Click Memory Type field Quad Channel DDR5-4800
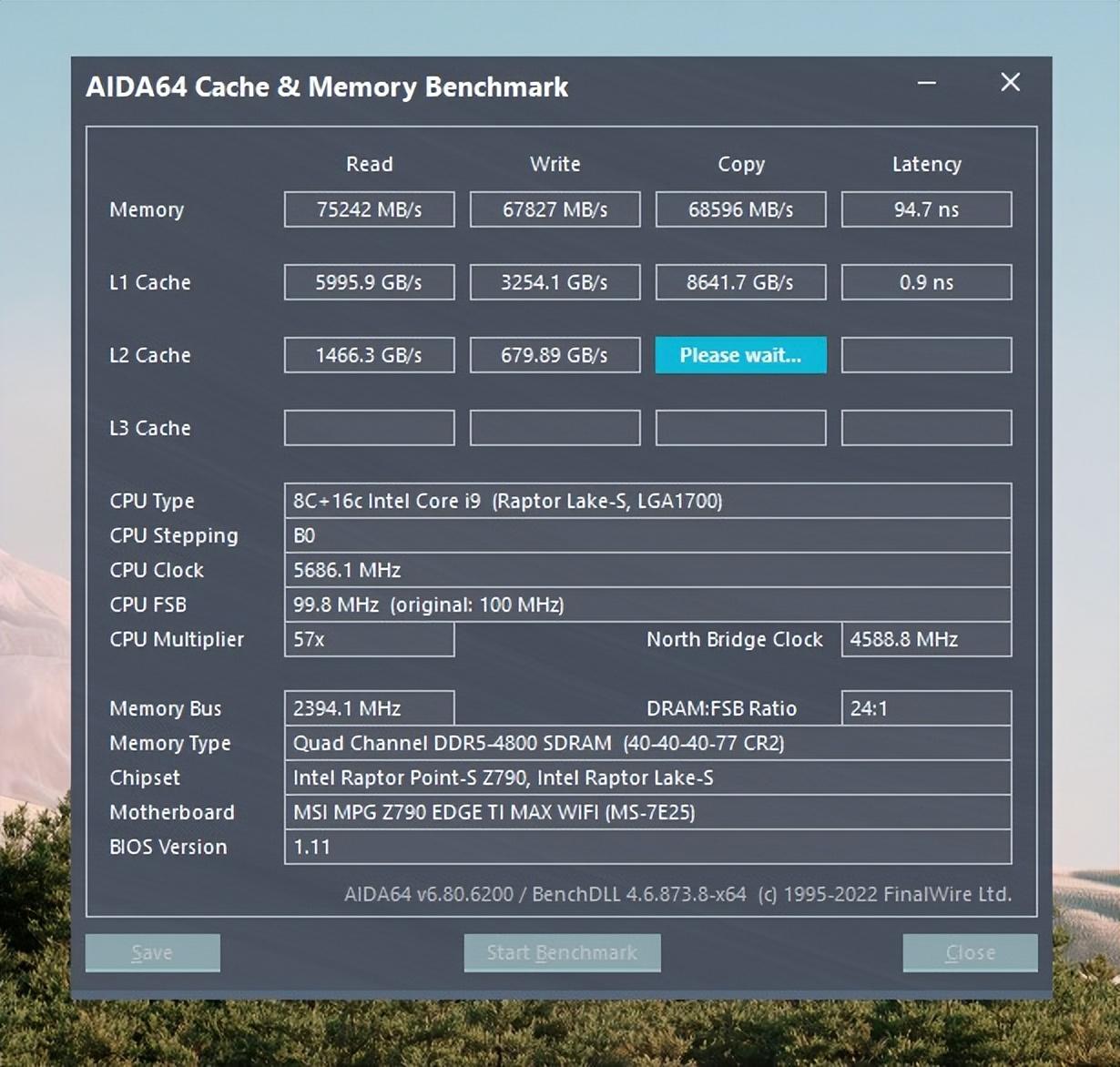This screenshot has height=1067, width=1120. (x=647, y=743)
